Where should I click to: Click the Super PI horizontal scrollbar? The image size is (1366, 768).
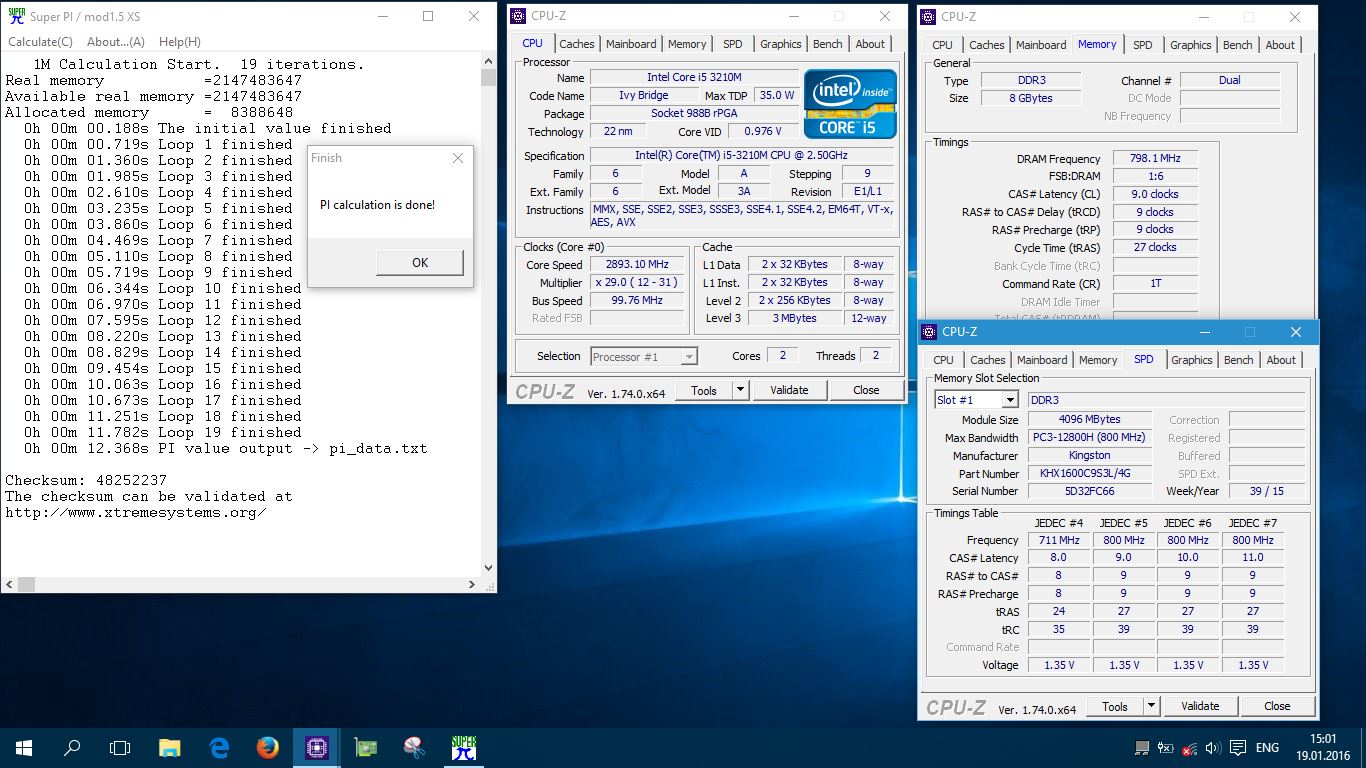coord(241,583)
